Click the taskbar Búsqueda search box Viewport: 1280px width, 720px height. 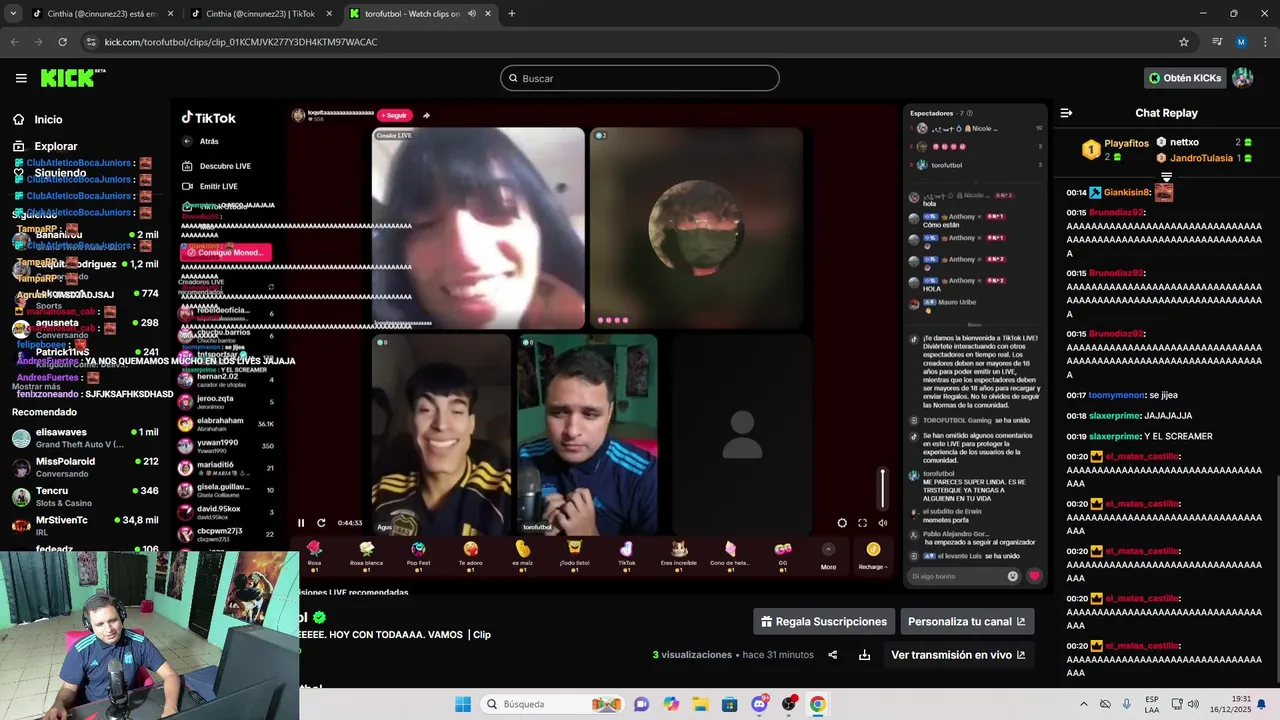coord(551,704)
